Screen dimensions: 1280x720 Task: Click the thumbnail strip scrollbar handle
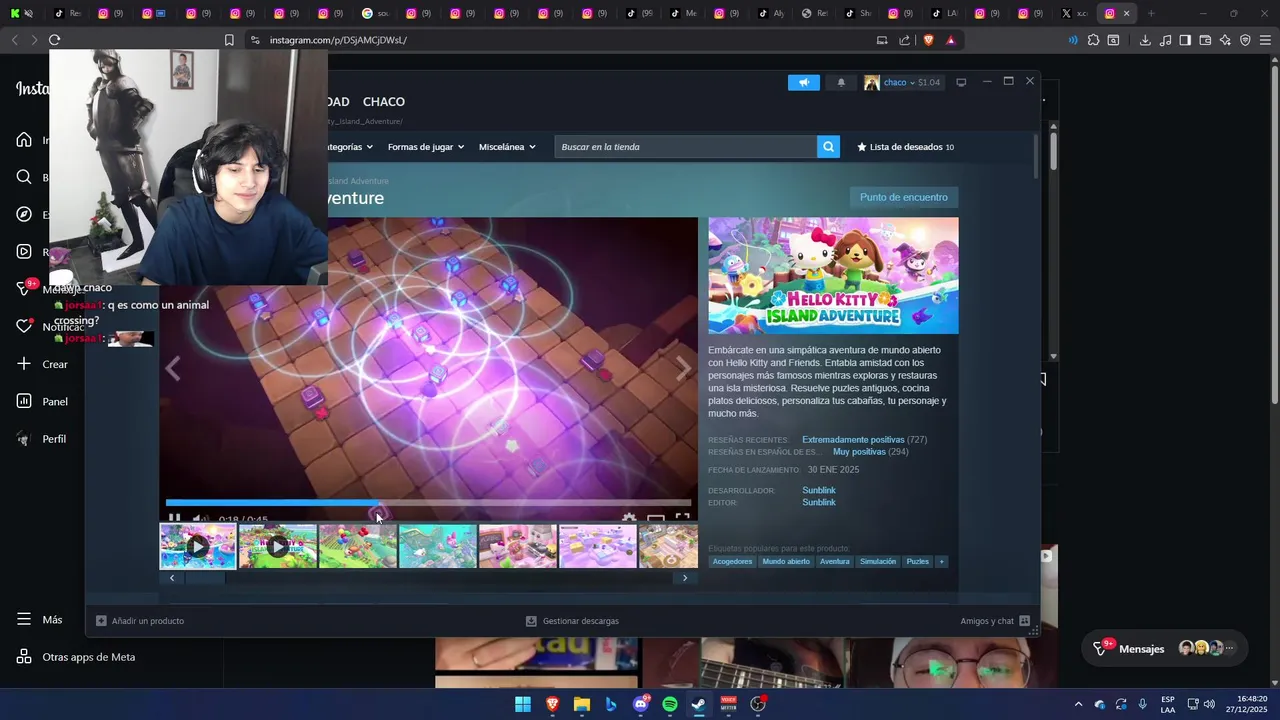click(206, 578)
